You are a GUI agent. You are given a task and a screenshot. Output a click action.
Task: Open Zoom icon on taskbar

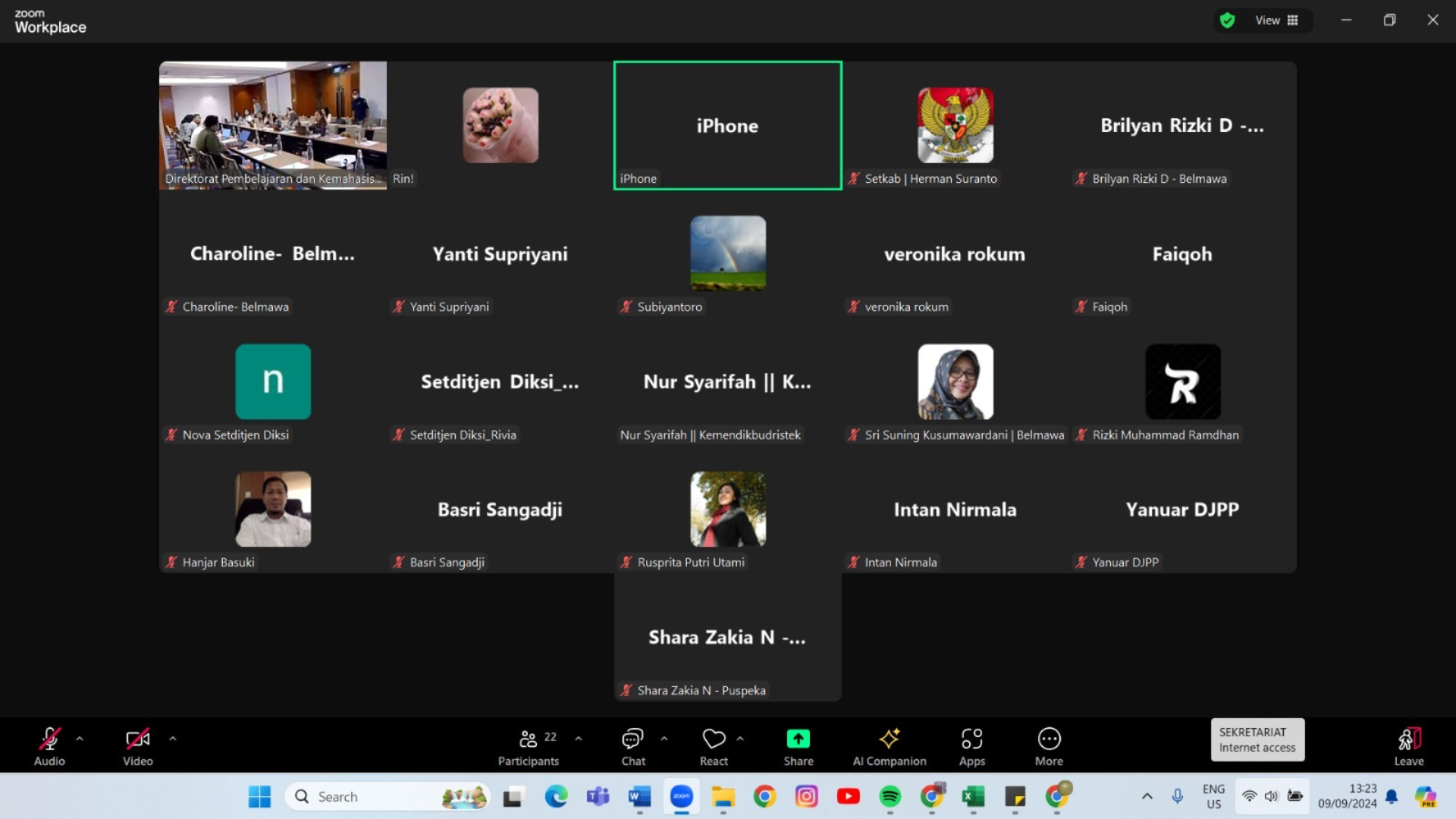coord(682,796)
